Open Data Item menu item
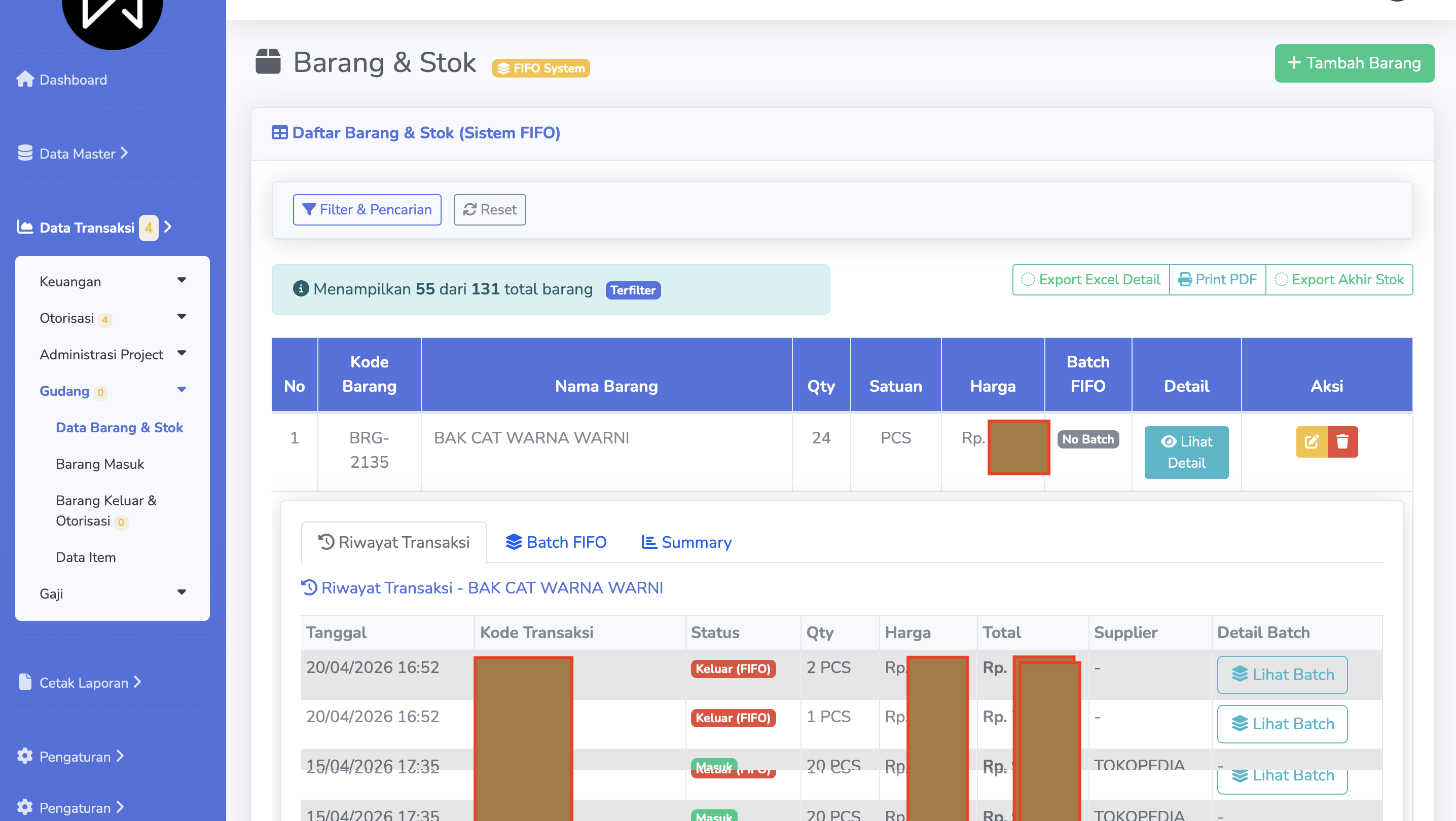This screenshot has height=821, width=1456. pyautogui.click(x=86, y=557)
